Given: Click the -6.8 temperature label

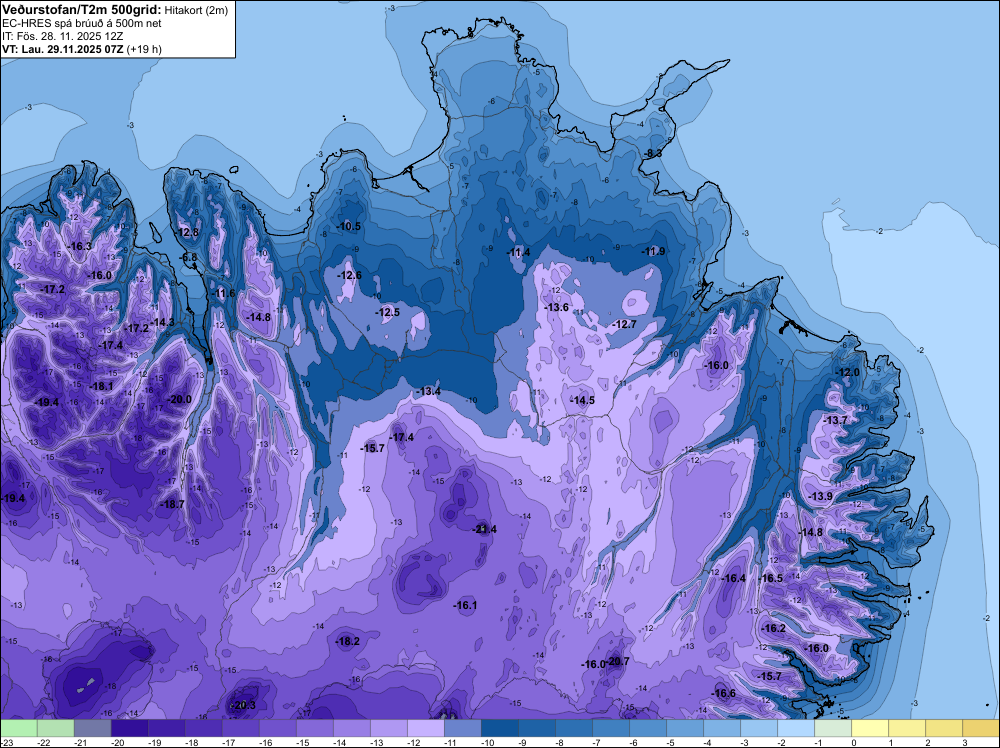Looking at the screenshot, I should [x=189, y=257].
